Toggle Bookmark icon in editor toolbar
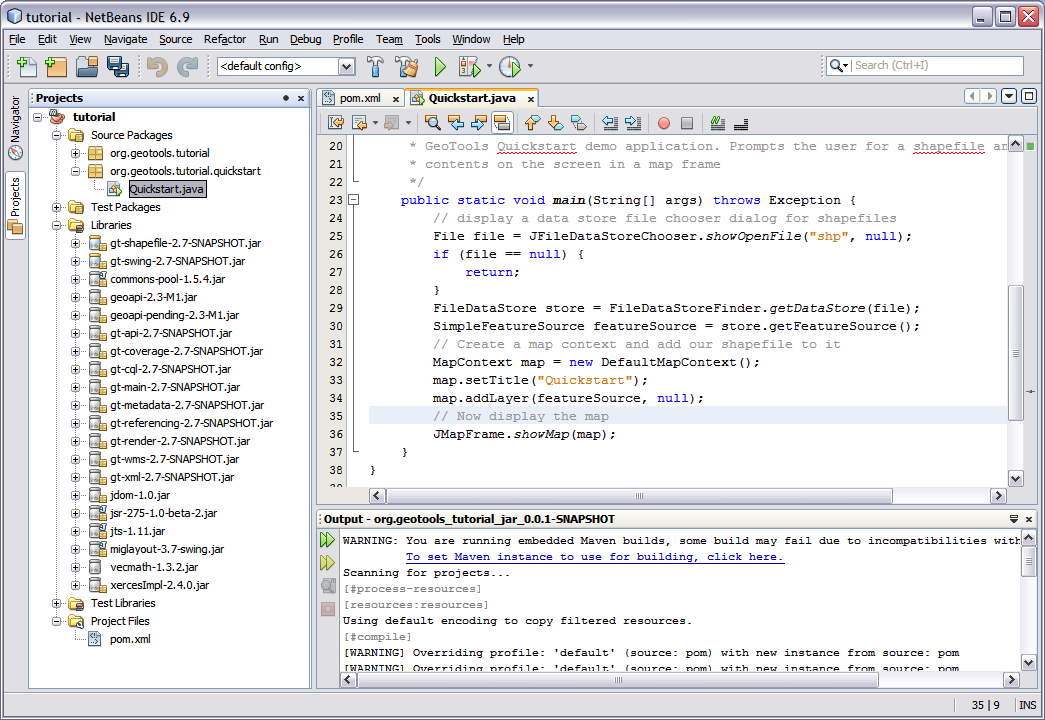 tap(578, 123)
